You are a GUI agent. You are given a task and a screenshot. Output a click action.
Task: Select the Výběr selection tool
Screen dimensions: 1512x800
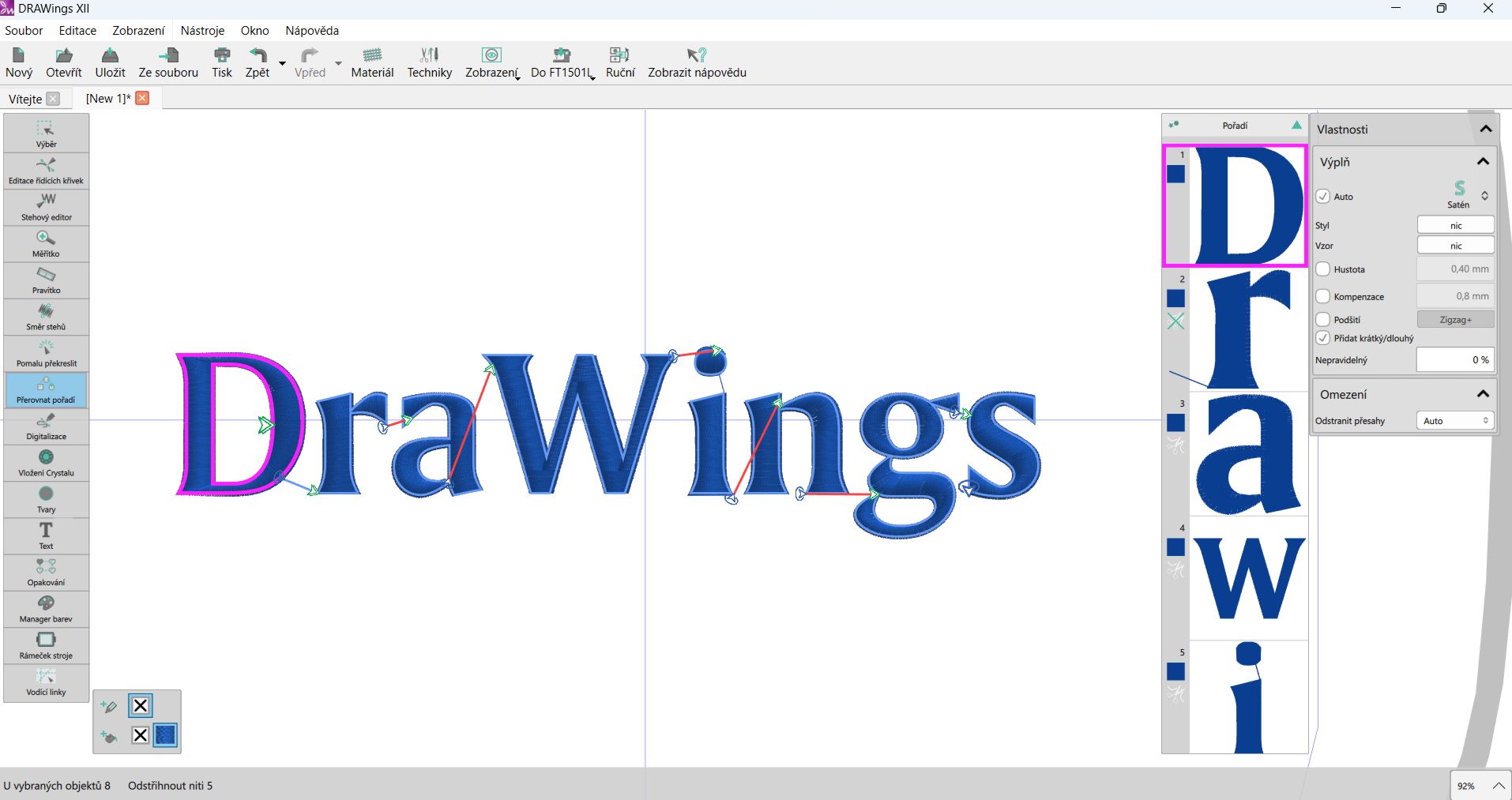coord(46,133)
